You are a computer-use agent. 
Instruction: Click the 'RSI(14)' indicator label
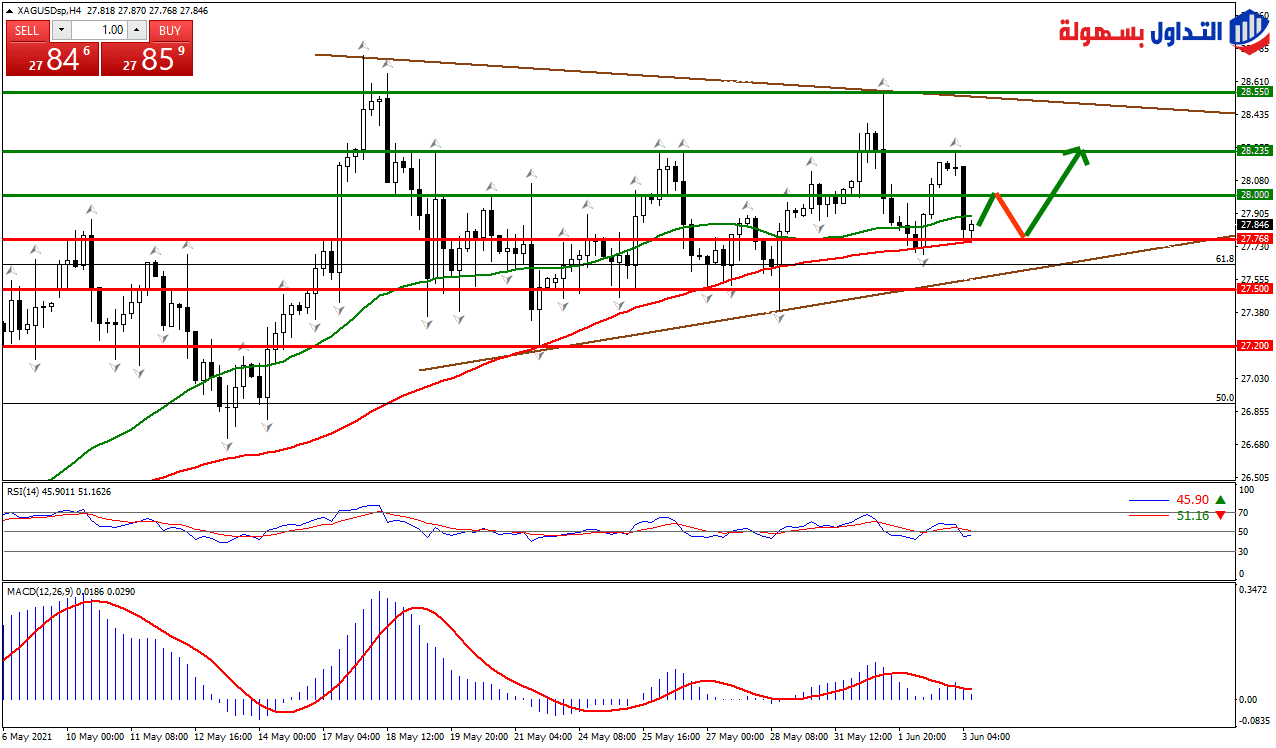click(25, 491)
